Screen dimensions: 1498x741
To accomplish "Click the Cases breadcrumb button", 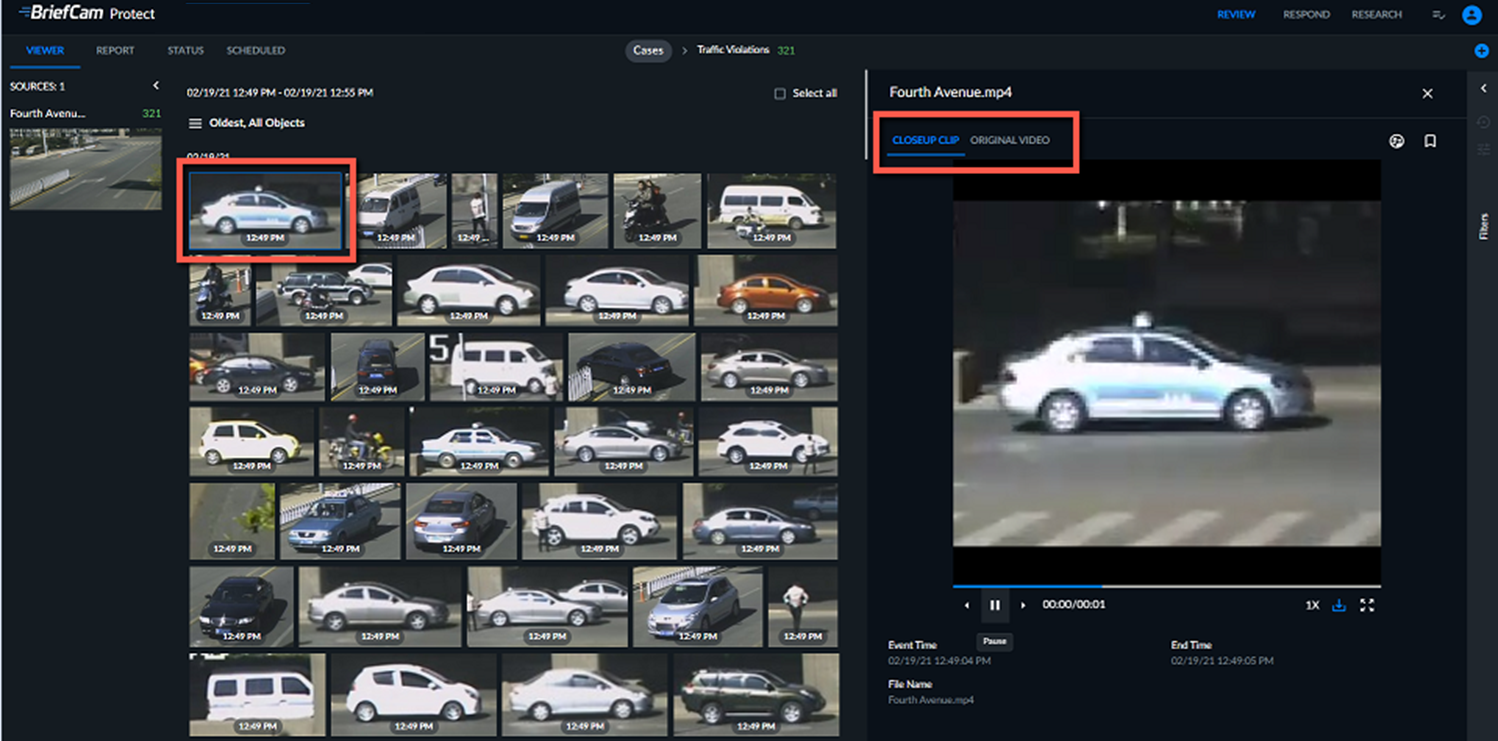I will tap(648, 50).
